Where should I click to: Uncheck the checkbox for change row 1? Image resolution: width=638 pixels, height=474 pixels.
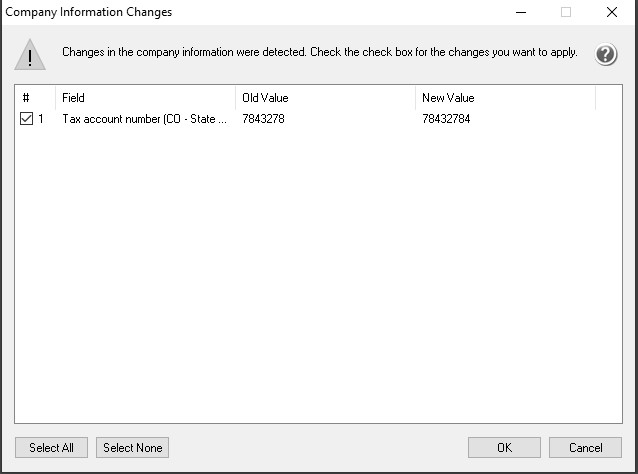pyautogui.click(x=26, y=119)
